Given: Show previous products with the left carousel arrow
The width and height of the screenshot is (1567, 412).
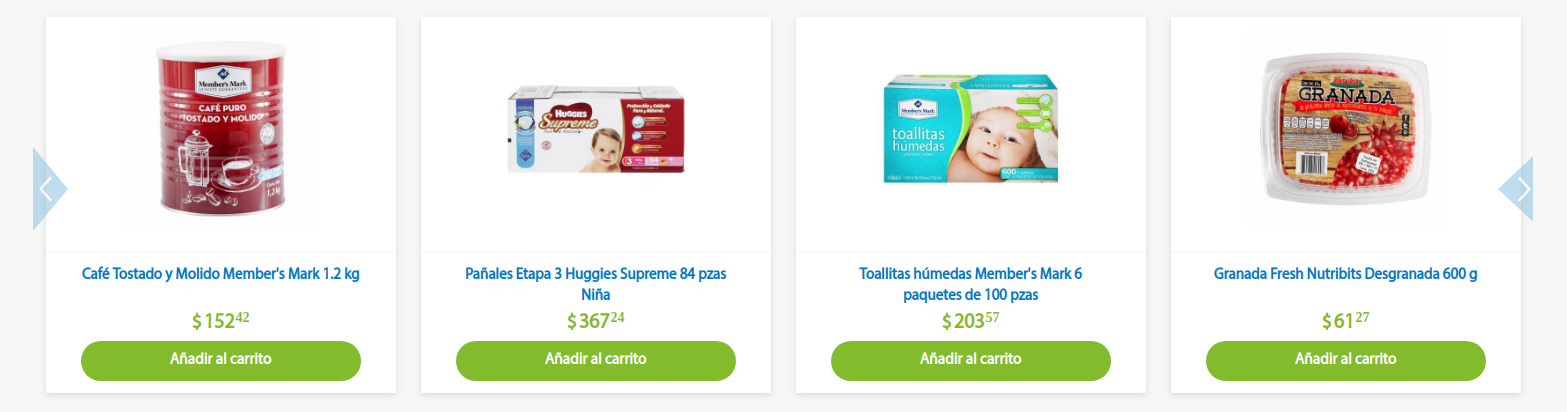Looking at the screenshot, I should click(47, 189).
